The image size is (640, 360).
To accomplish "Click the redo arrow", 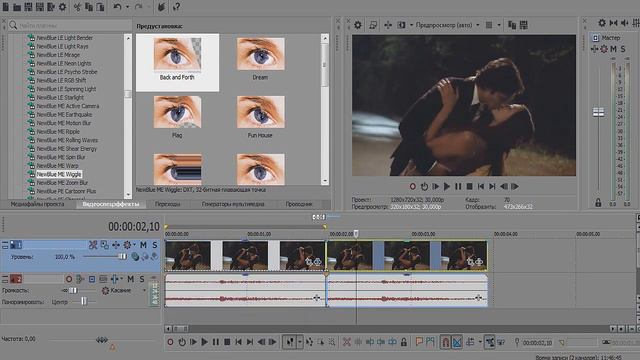I will (x=139, y=7).
